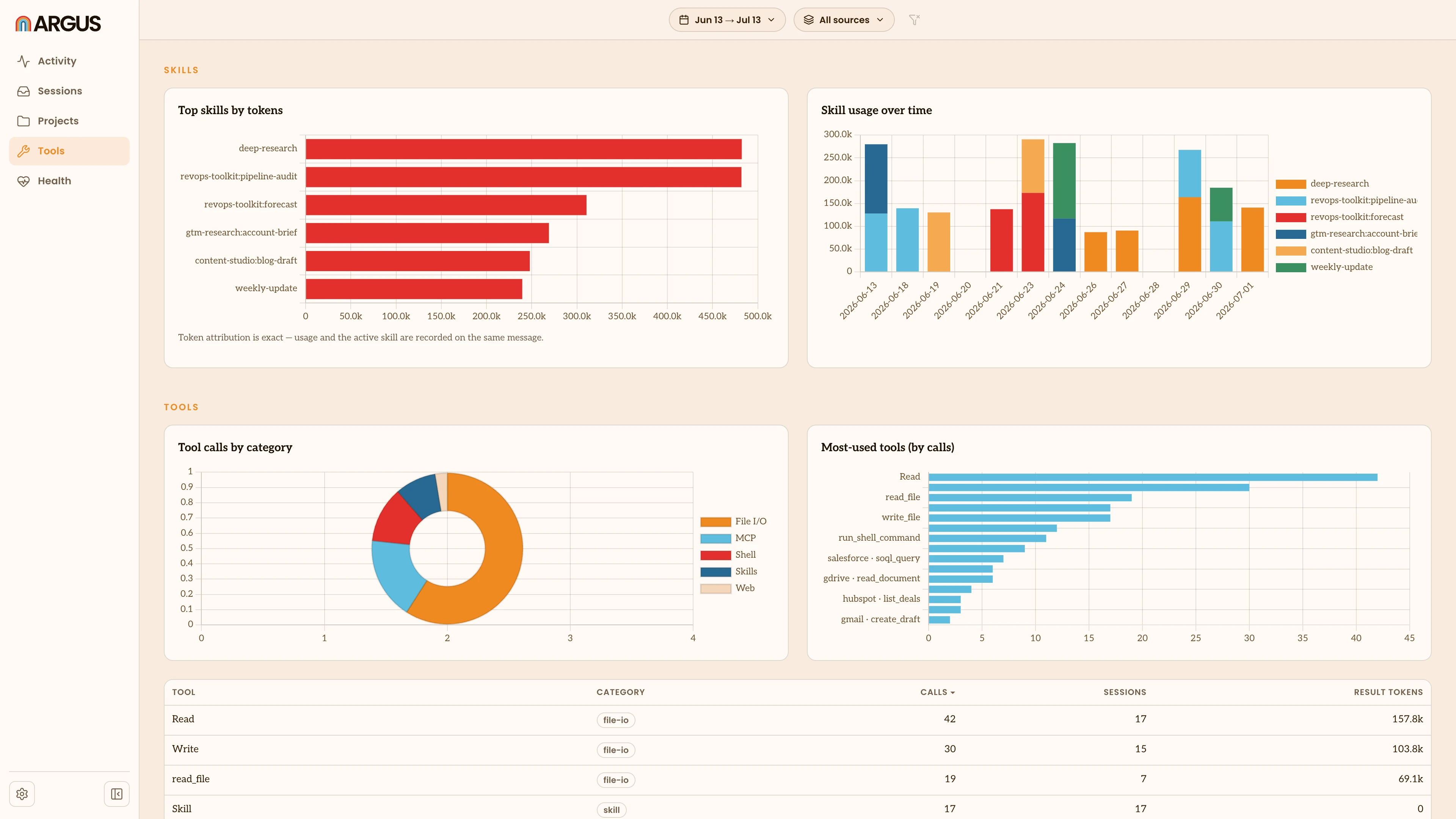This screenshot has width=1456, height=819.
Task: Toggle revops-toolkit:pipeline-audit legend entry
Action: (1346, 201)
